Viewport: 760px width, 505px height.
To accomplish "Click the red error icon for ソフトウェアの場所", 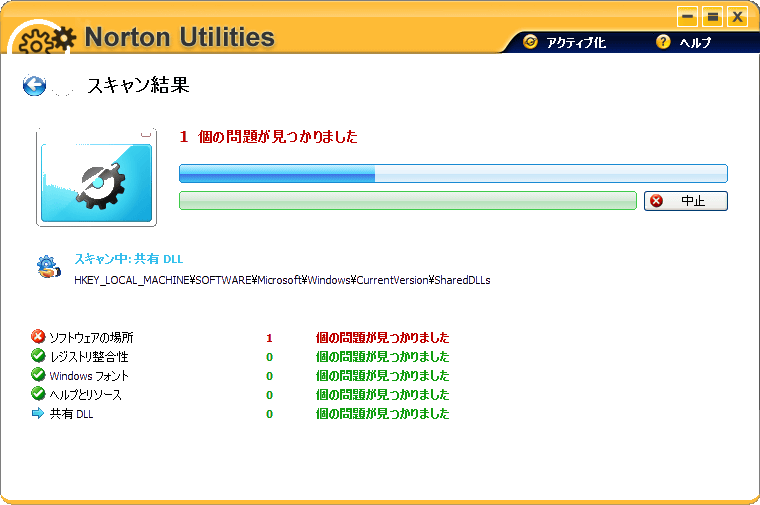I will pos(38,336).
